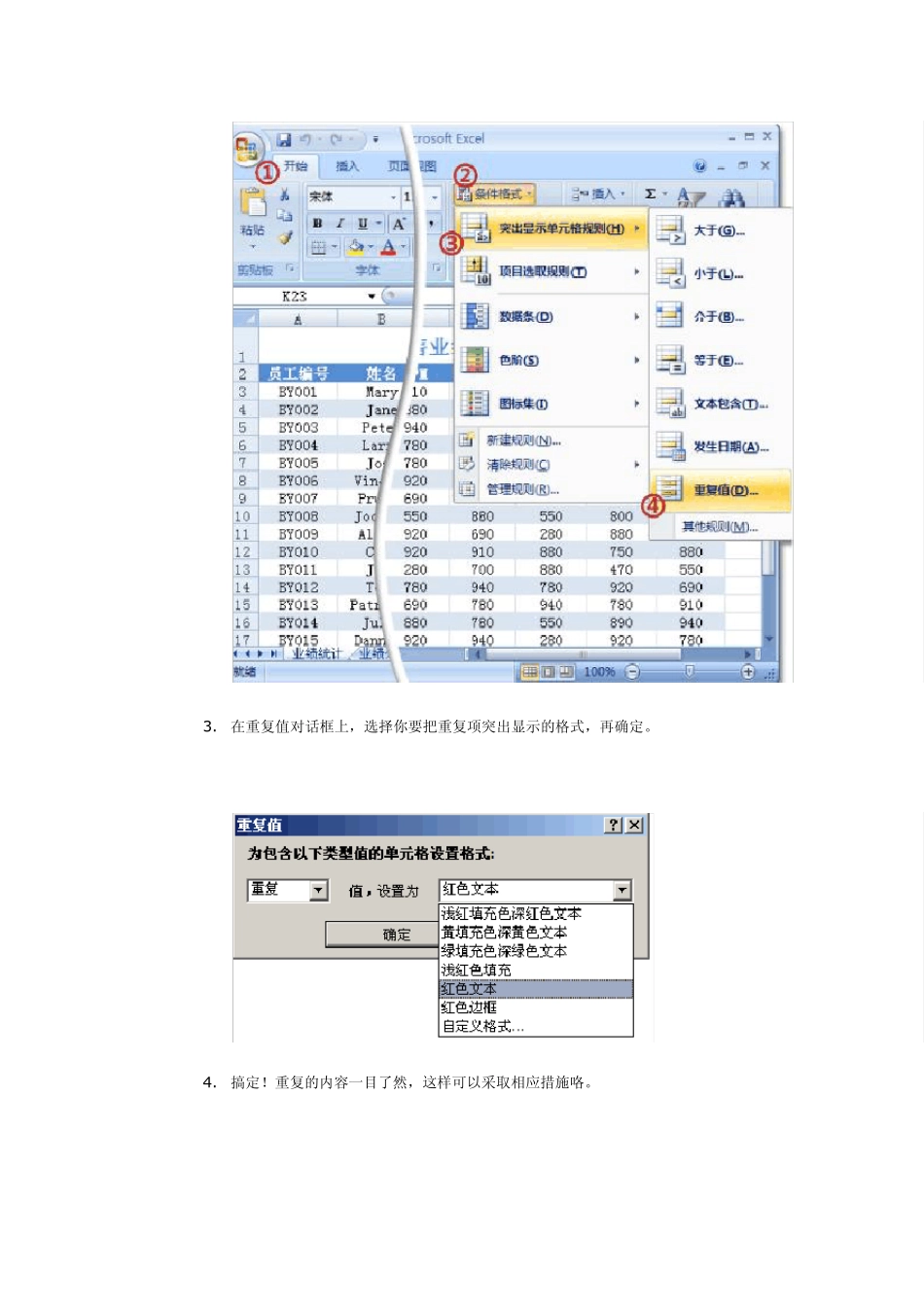Select 图标集 icon sets menu item
This screenshot has height=1307, width=924.
pos(551,404)
